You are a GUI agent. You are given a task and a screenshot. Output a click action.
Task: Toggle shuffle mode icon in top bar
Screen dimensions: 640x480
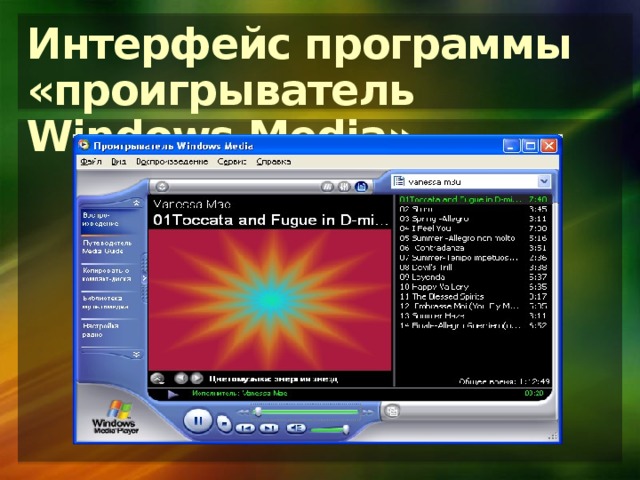coord(327,187)
